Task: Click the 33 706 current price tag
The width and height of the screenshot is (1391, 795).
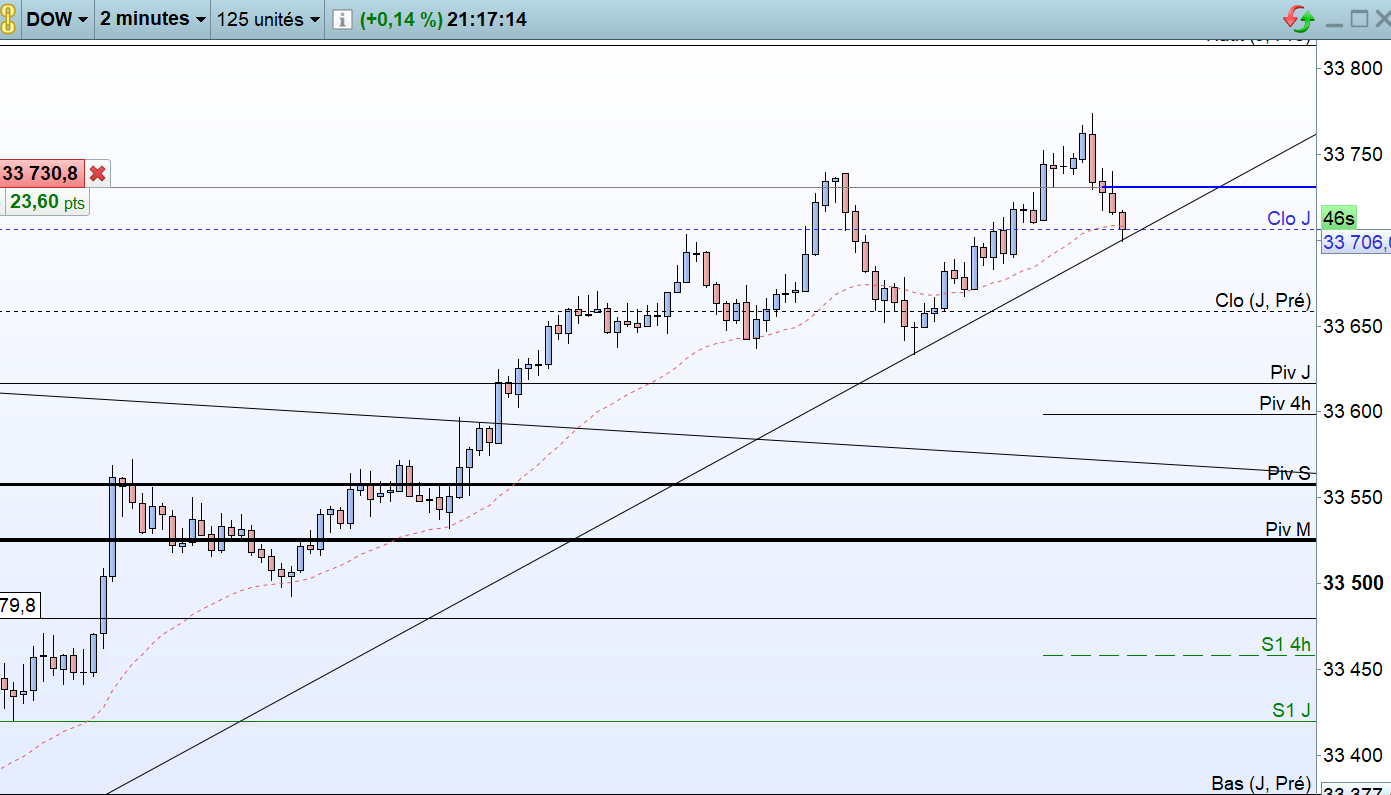Action: click(x=1356, y=242)
